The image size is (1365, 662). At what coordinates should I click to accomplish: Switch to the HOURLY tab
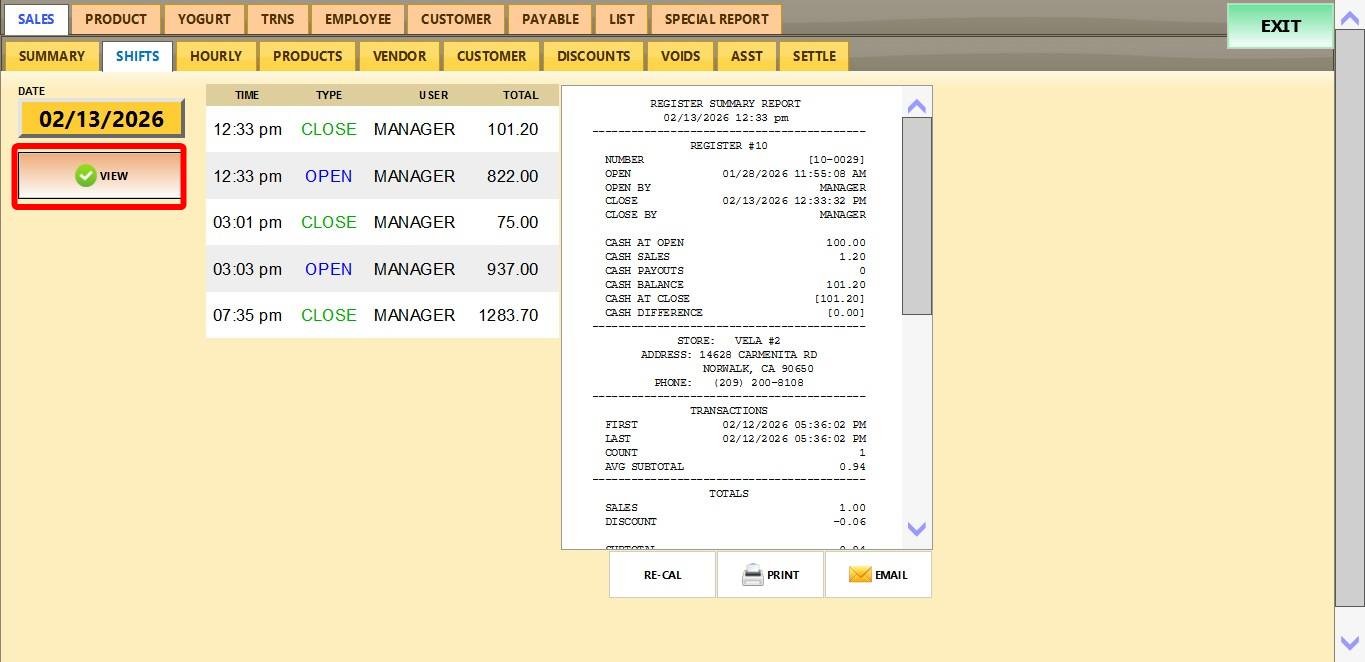tap(216, 56)
